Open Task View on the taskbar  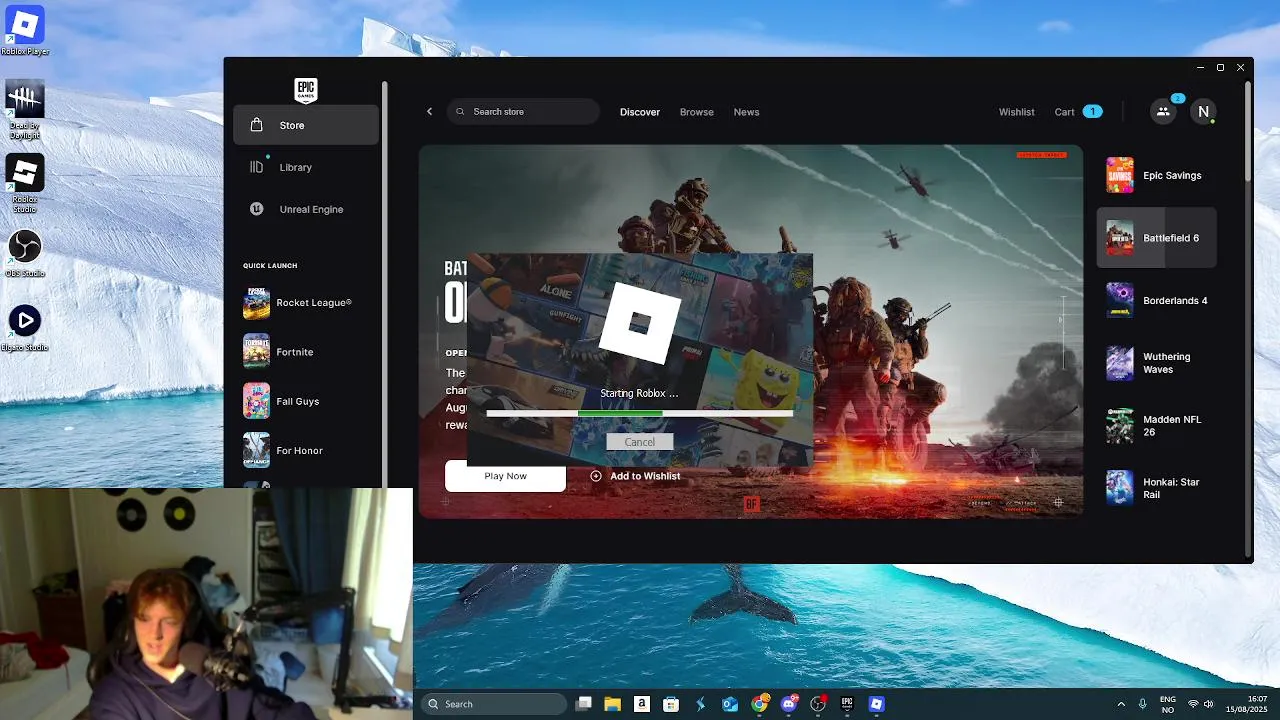tap(584, 704)
